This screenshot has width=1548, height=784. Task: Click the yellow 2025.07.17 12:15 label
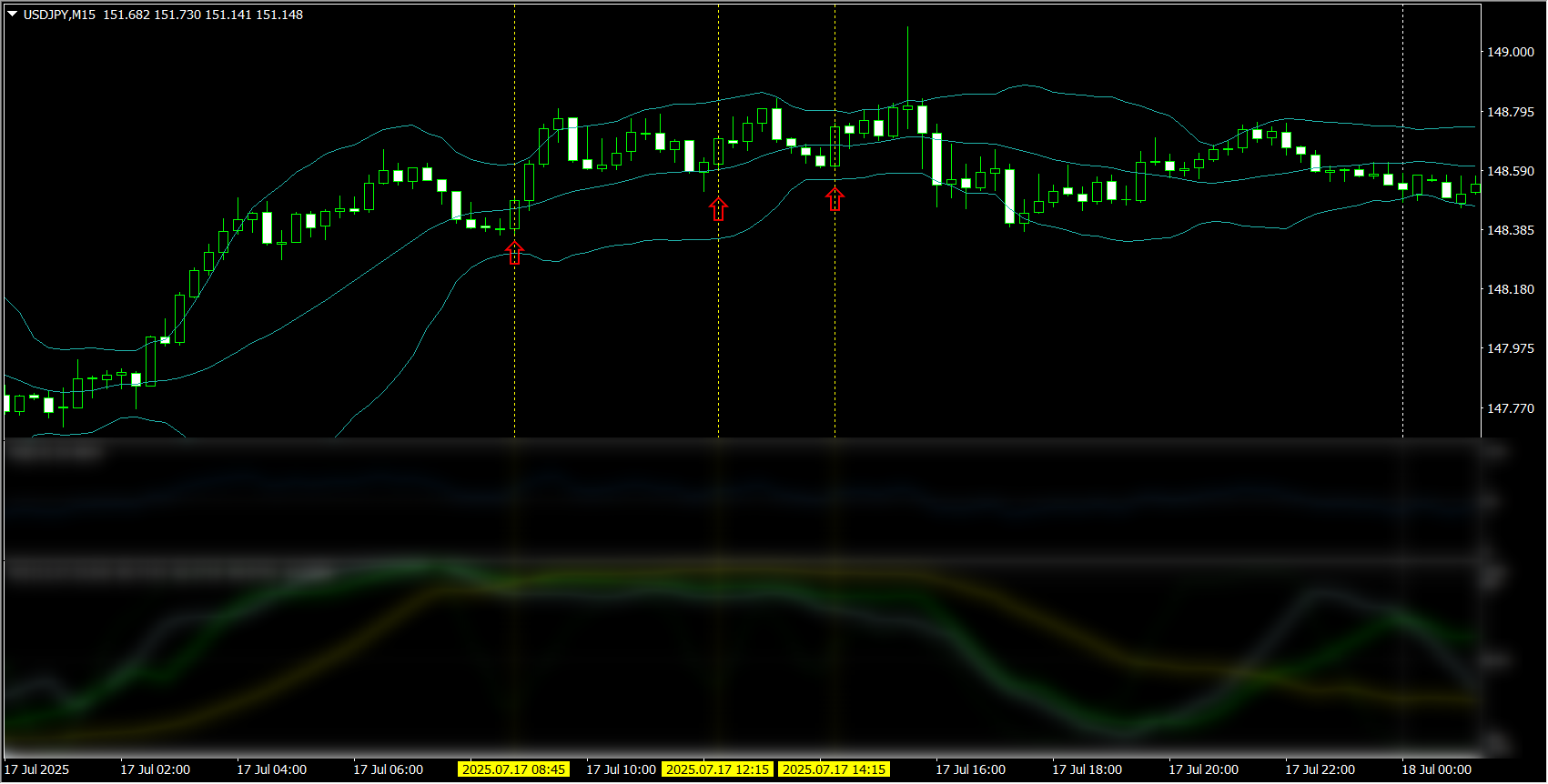717,769
